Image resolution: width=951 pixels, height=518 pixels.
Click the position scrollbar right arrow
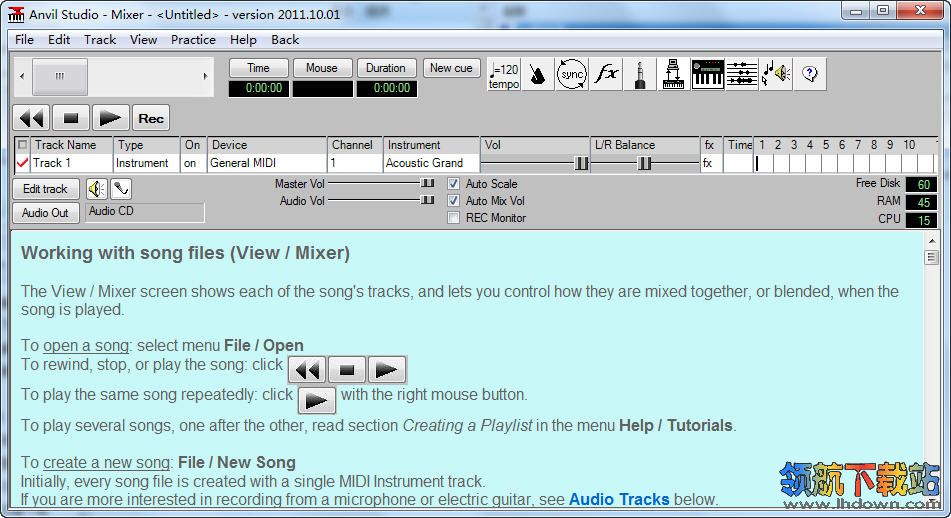pyautogui.click(x=206, y=76)
